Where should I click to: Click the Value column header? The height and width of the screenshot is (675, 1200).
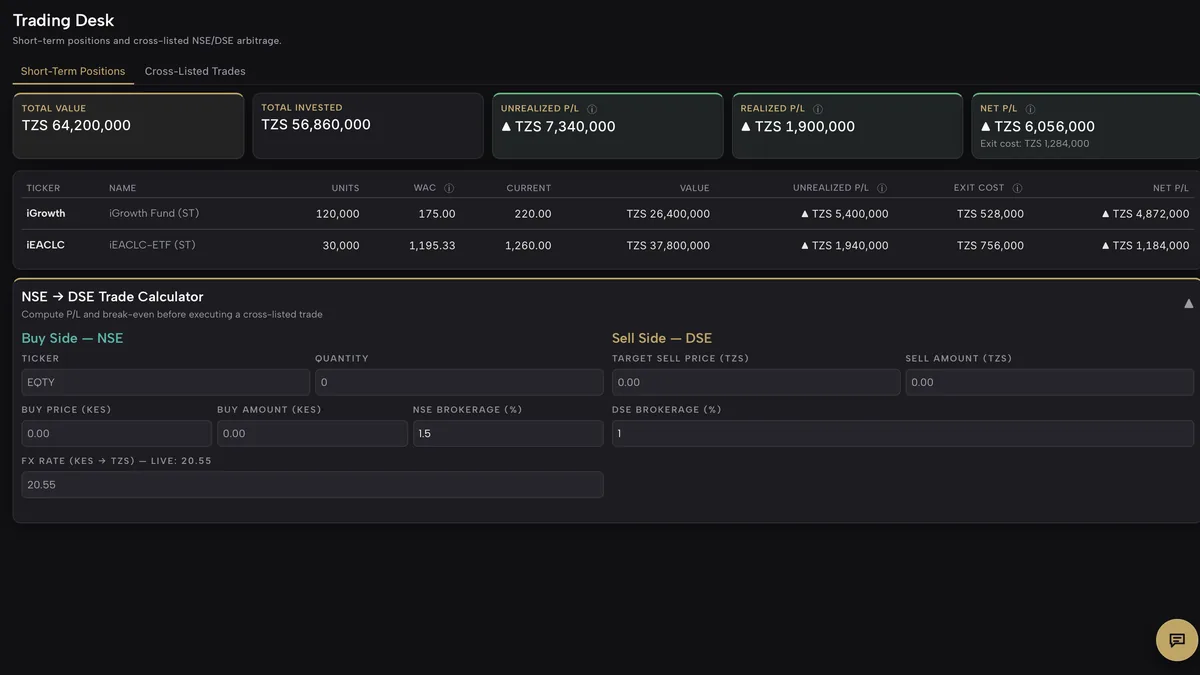tap(694, 188)
